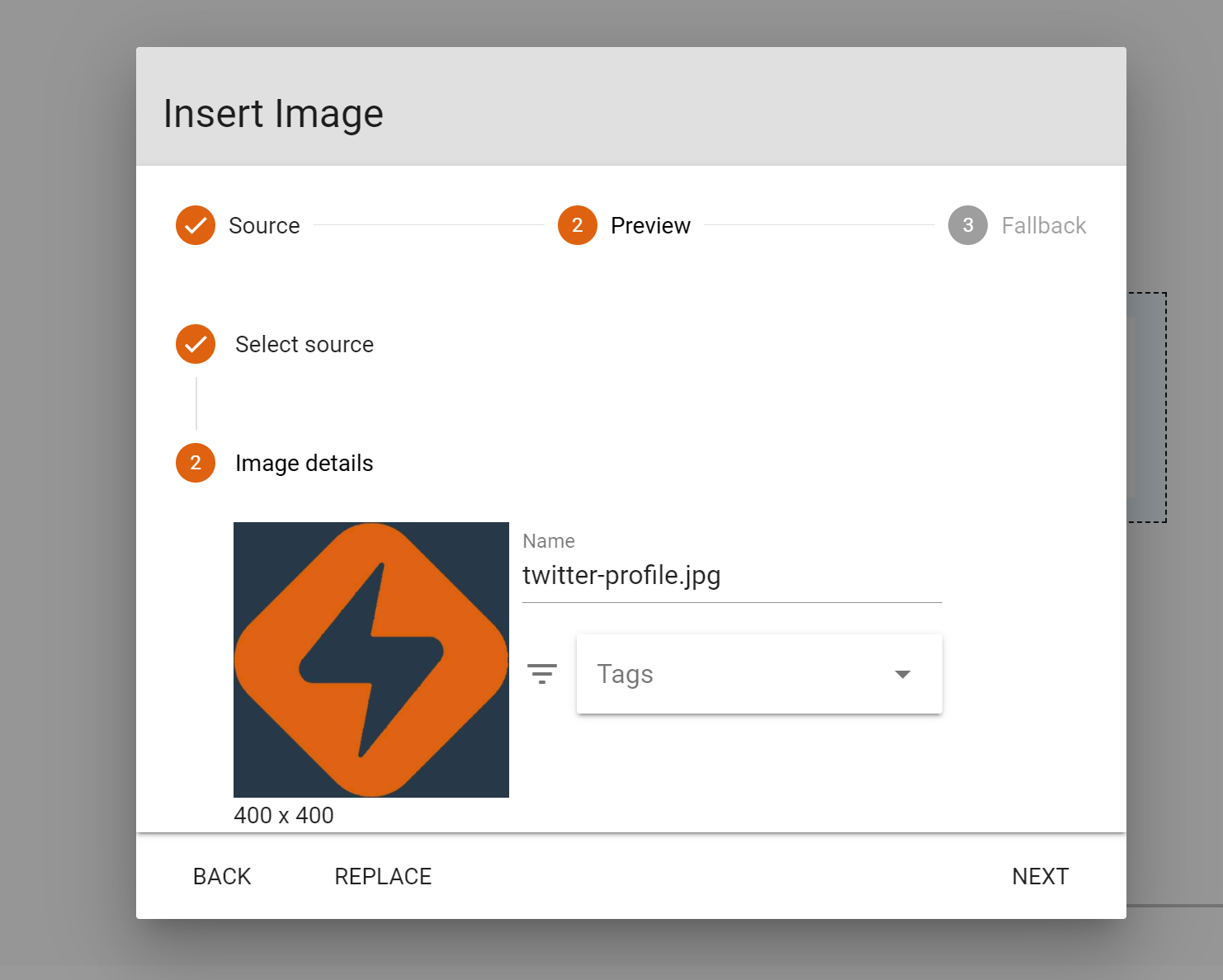Image resolution: width=1223 pixels, height=980 pixels.
Task: Click the Fallback step number 3 icon
Action: (968, 225)
